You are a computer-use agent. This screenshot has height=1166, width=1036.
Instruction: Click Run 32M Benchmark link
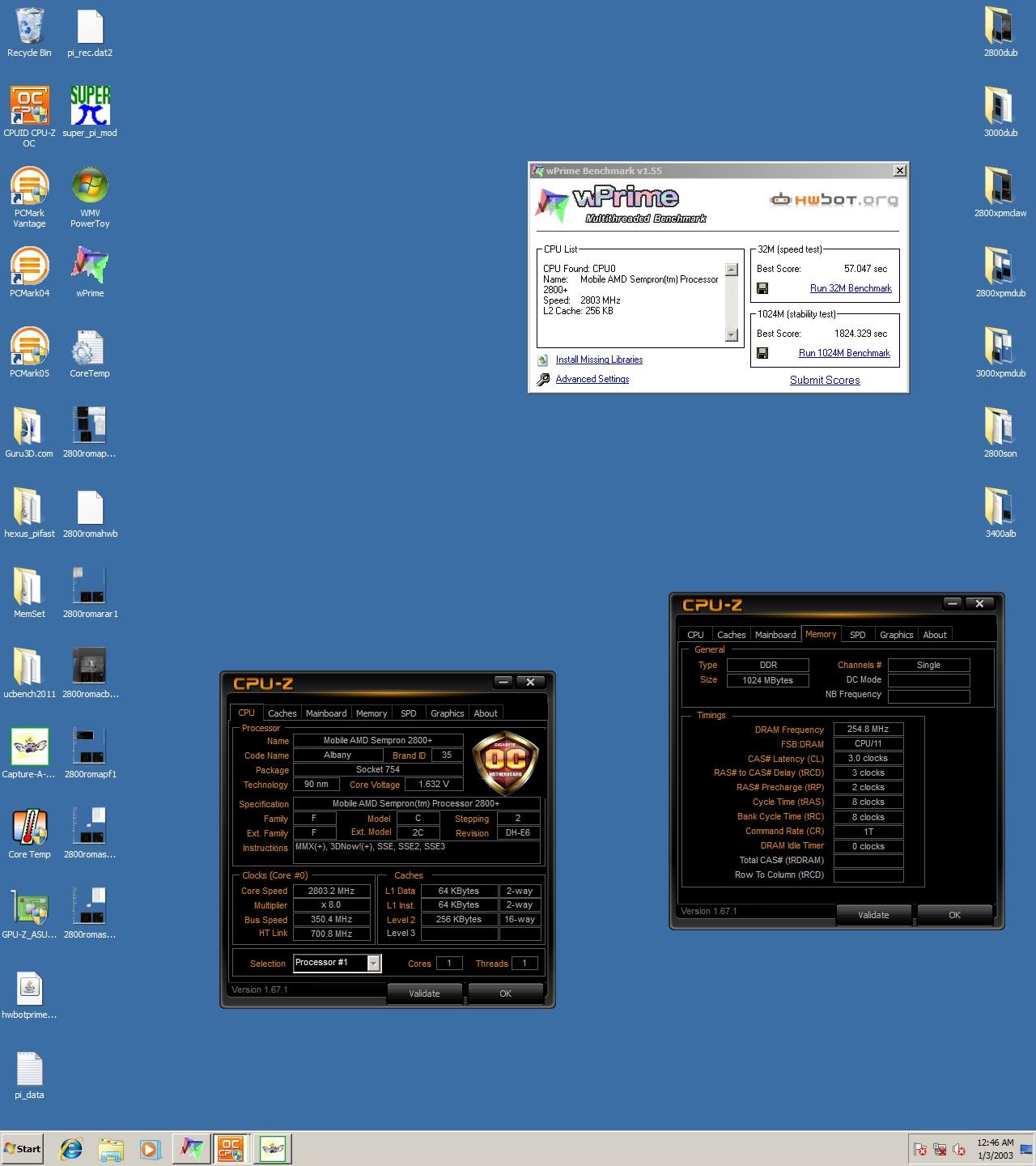pyautogui.click(x=851, y=288)
